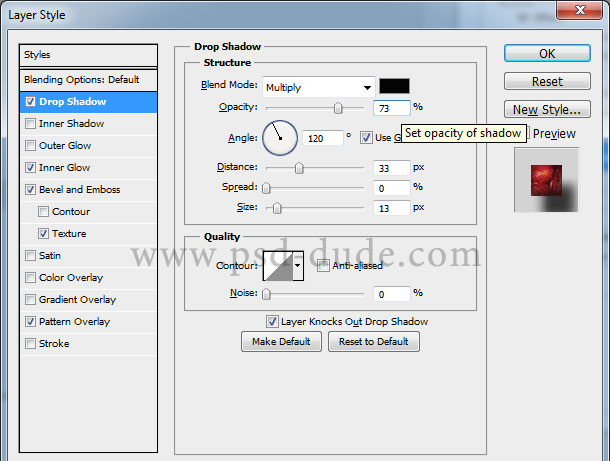Enable the Inner Shadow checkbox
This screenshot has width=610, height=461.
click(x=30, y=124)
